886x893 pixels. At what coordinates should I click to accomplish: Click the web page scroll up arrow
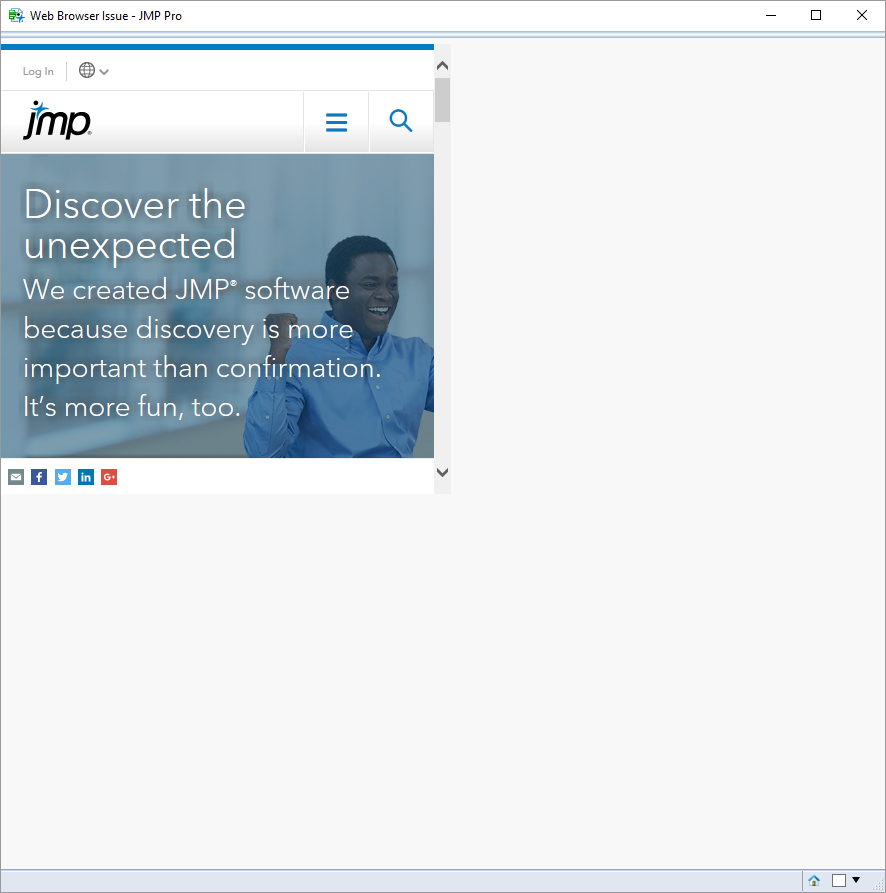pyautogui.click(x=442, y=66)
